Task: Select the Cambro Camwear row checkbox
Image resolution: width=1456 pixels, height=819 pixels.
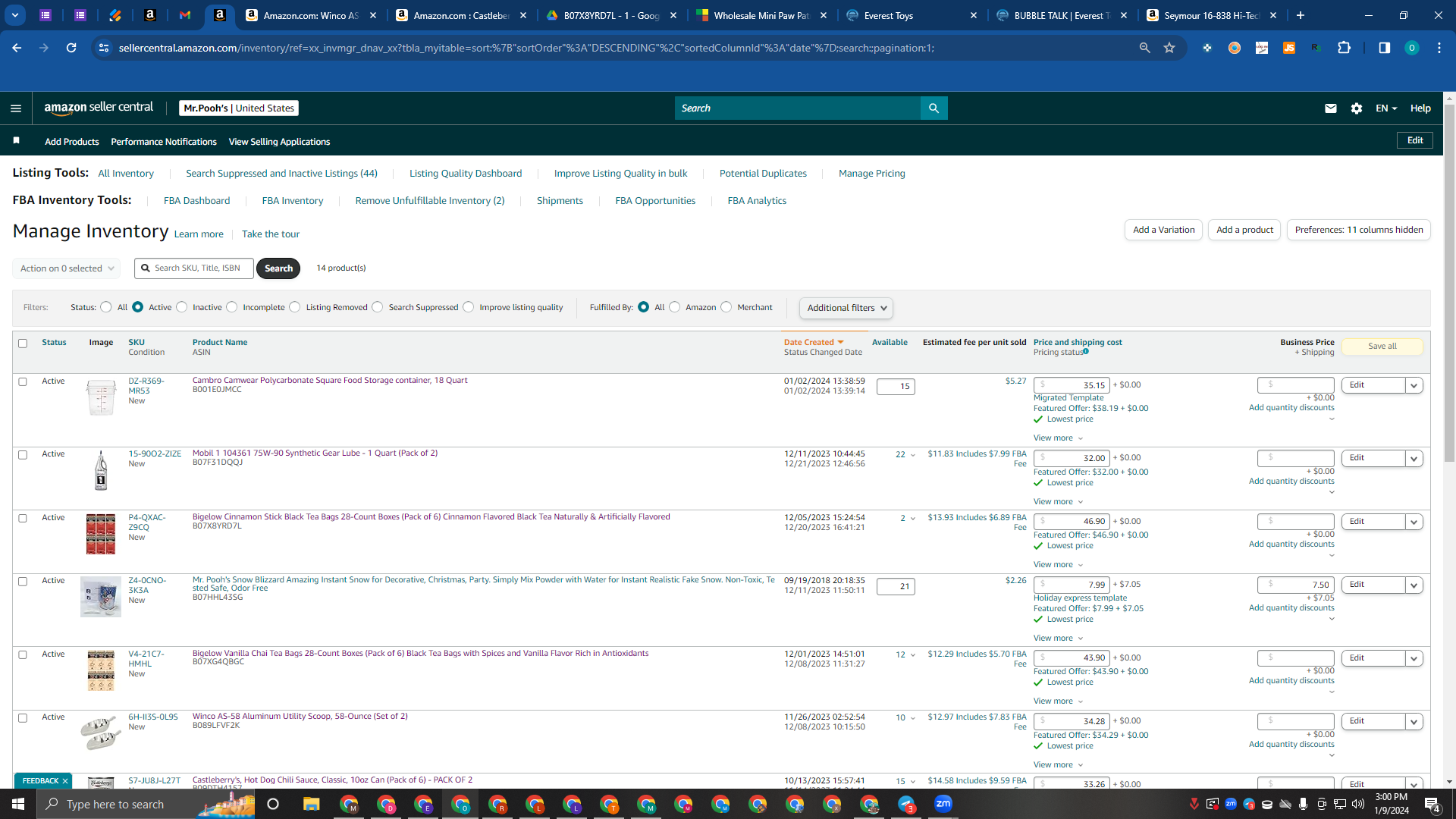Action: click(x=23, y=382)
